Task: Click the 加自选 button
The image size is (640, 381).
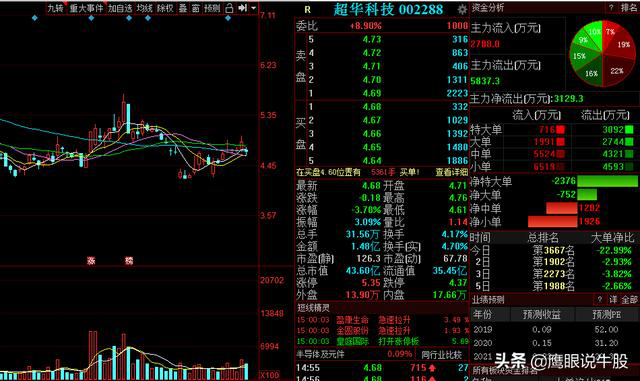Action: click(x=120, y=8)
